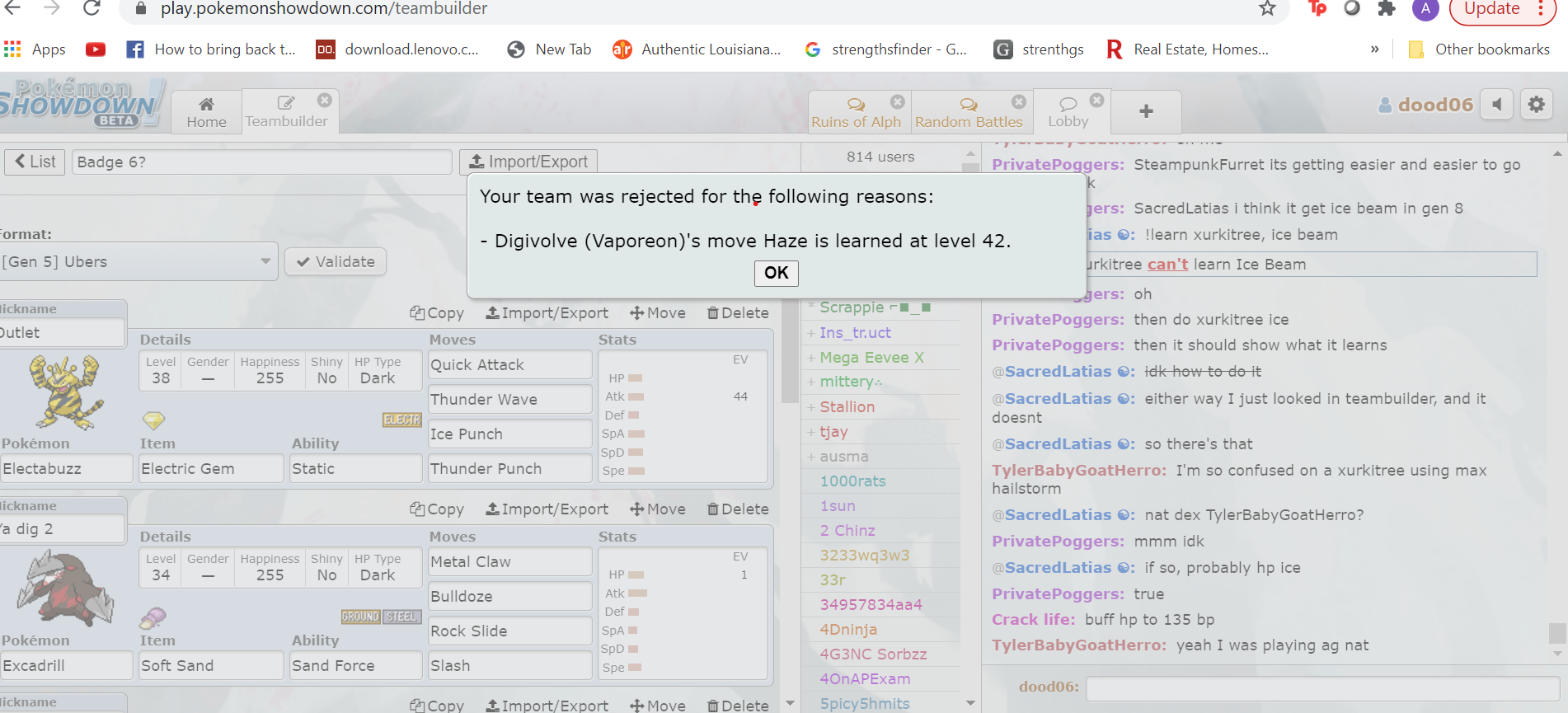
Task: Select the Thunder Punch move field
Action: [509, 468]
